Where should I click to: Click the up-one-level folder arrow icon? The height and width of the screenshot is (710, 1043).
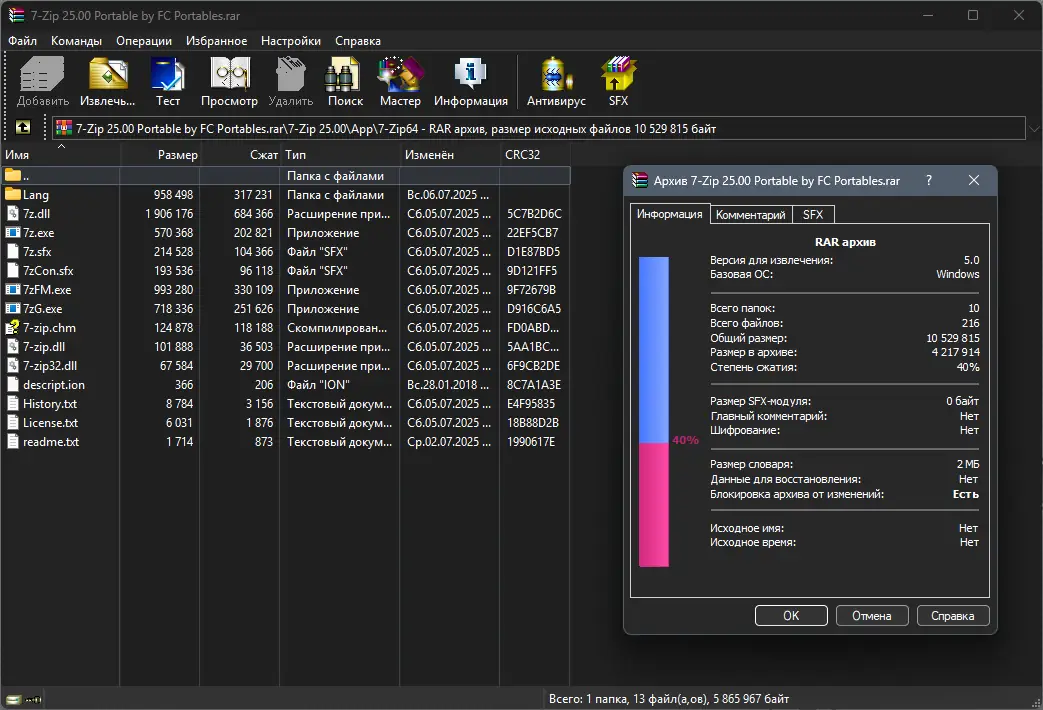click(22, 128)
